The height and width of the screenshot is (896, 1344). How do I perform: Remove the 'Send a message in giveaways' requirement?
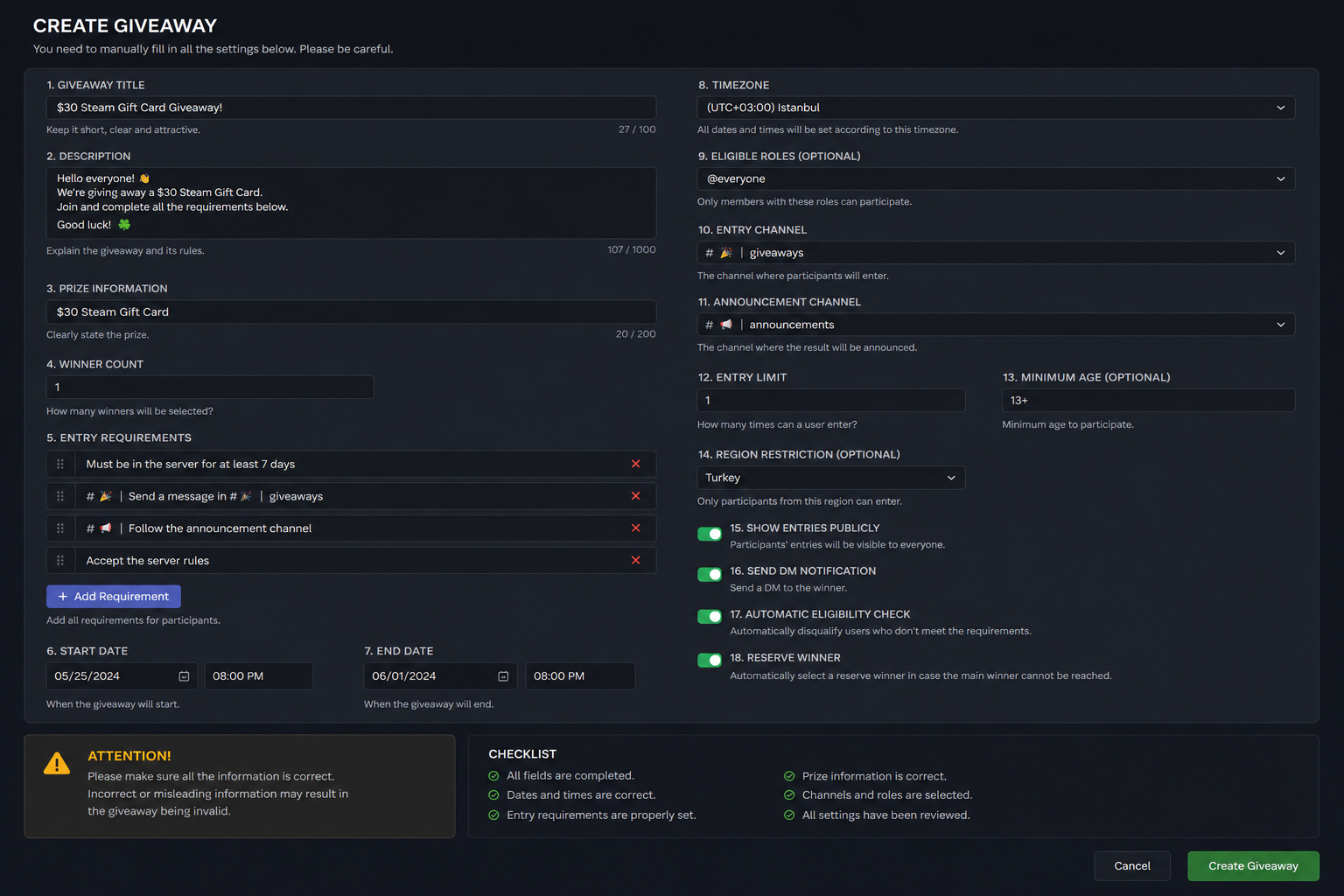[636, 496]
